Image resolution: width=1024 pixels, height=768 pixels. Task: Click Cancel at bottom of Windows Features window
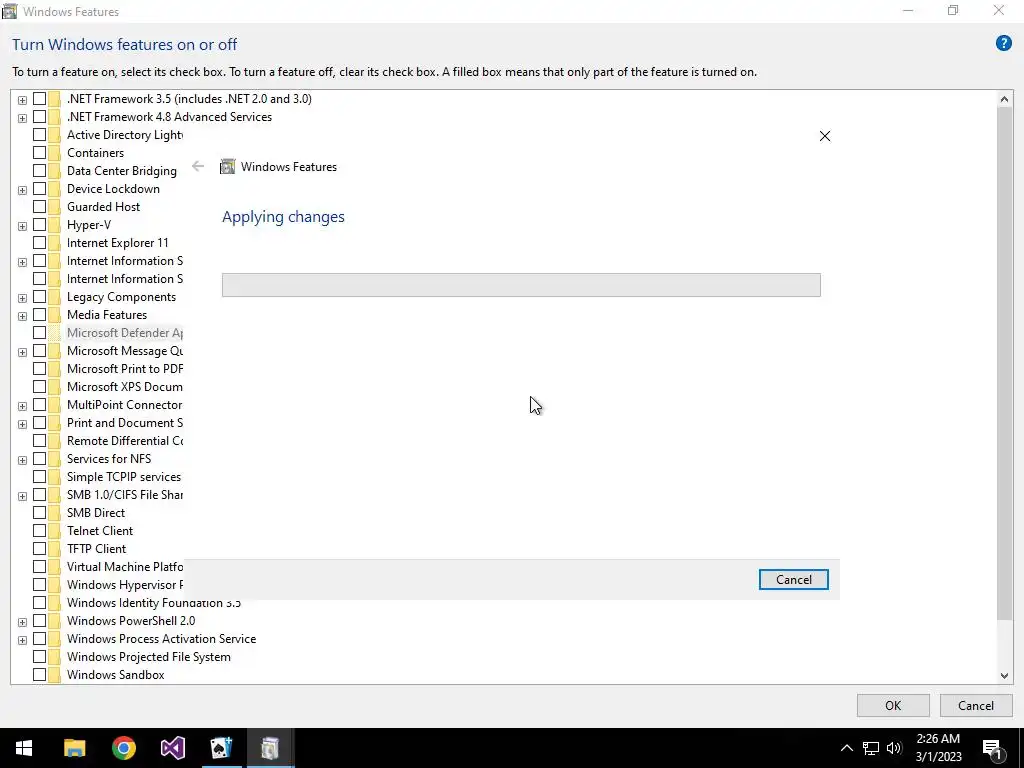[976, 705]
